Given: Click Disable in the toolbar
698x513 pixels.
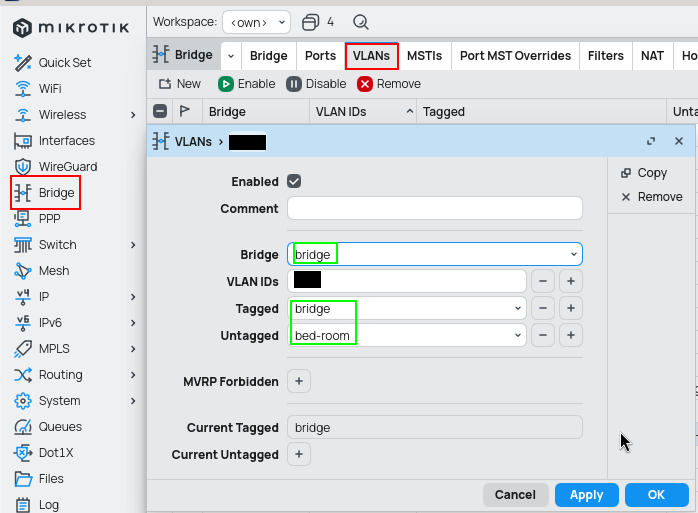Looking at the screenshot, I should tap(317, 84).
